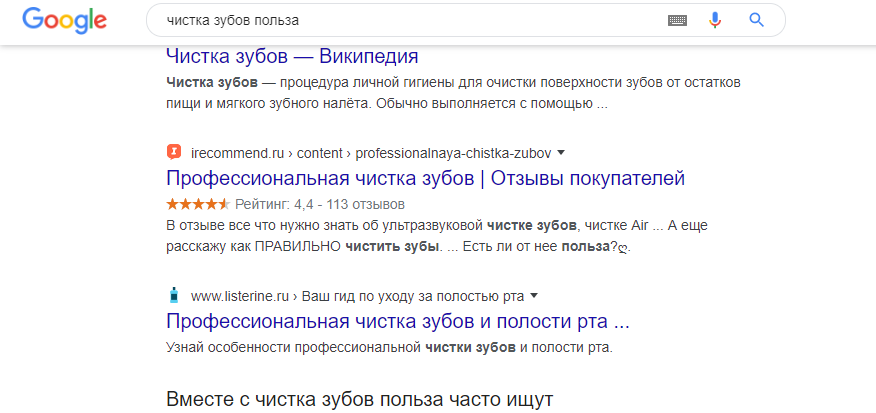
Task: Click the Wikipedia snippet beginning 'Чистка зубов — процедура'
Action: point(454,93)
